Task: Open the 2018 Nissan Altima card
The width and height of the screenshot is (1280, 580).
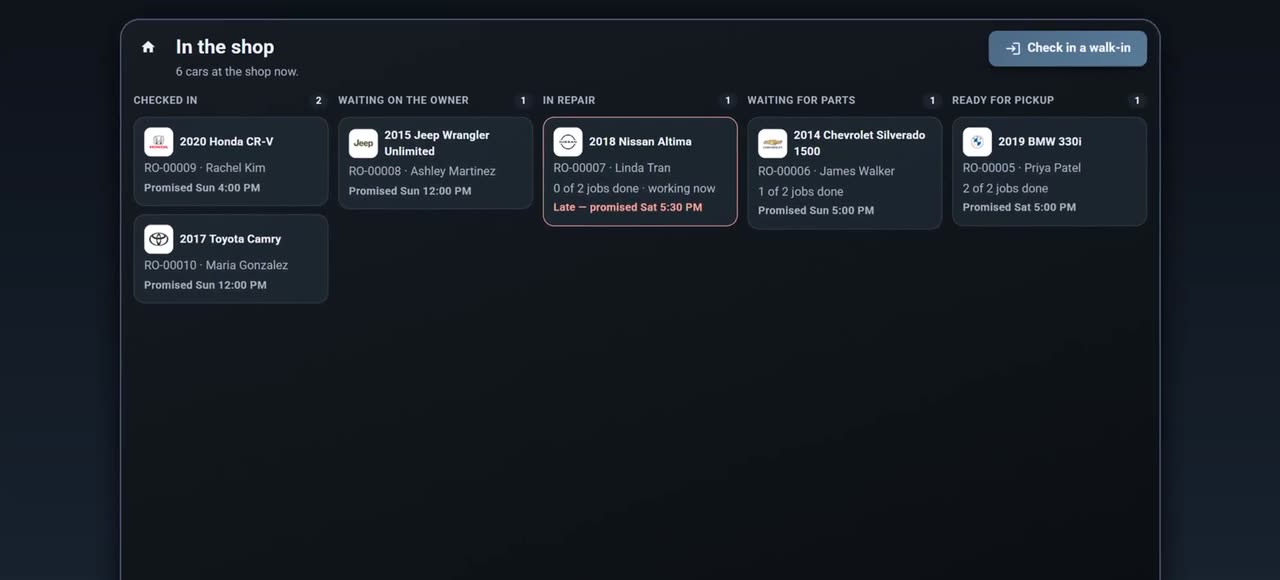Action: [x=640, y=171]
